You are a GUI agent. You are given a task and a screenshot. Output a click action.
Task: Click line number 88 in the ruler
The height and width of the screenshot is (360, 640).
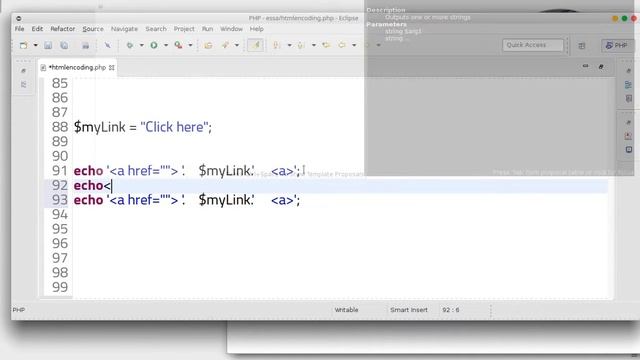point(60,127)
